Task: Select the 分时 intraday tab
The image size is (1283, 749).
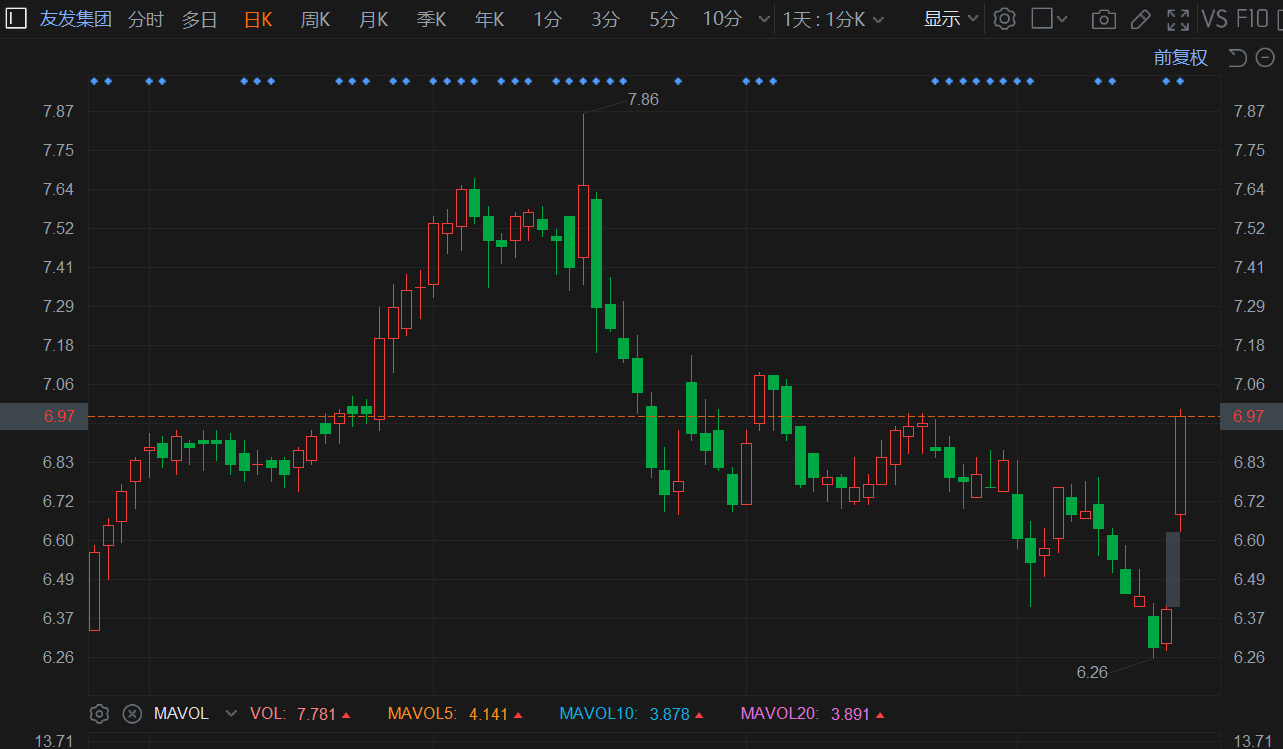Action: [146, 19]
